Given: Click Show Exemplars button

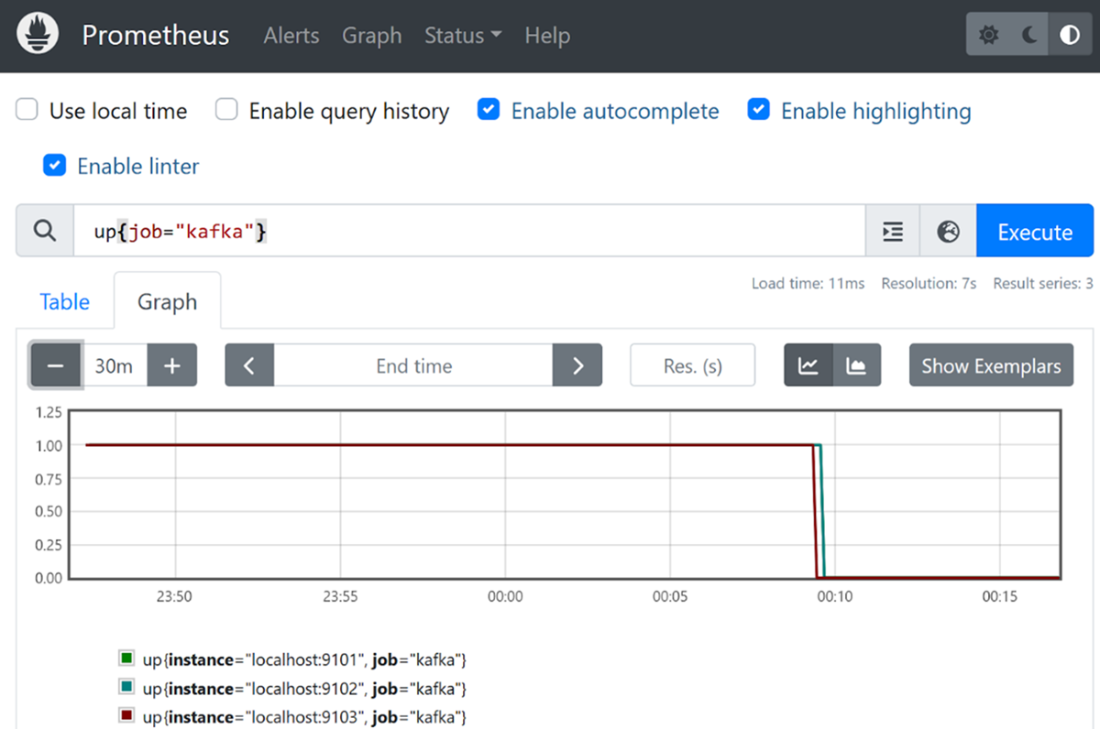Looking at the screenshot, I should 991,365.
